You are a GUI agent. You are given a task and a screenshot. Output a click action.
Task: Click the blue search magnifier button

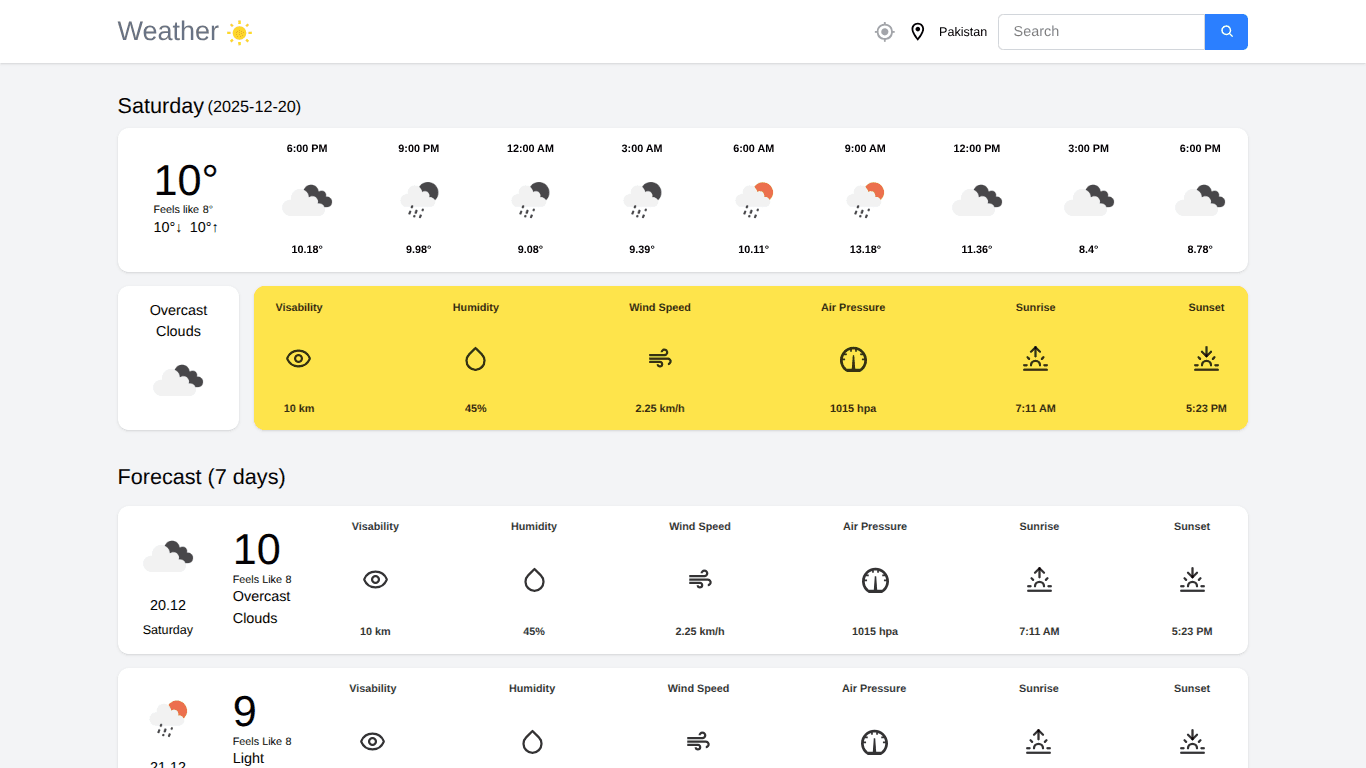(x=1226, y=32)
